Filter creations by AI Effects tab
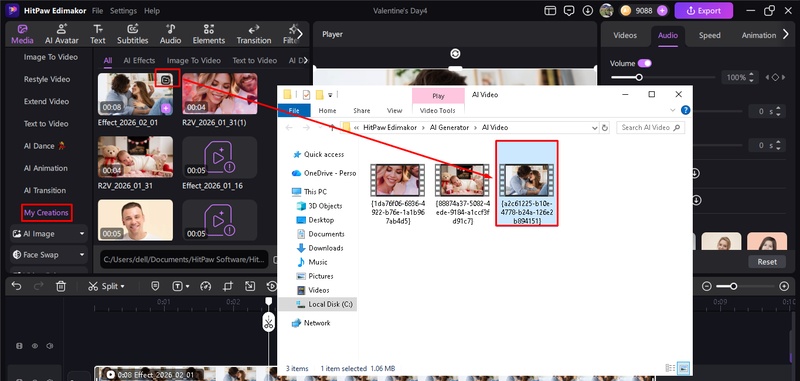Image resolution: width=800 pixels, height=381 pixels. 139,60
